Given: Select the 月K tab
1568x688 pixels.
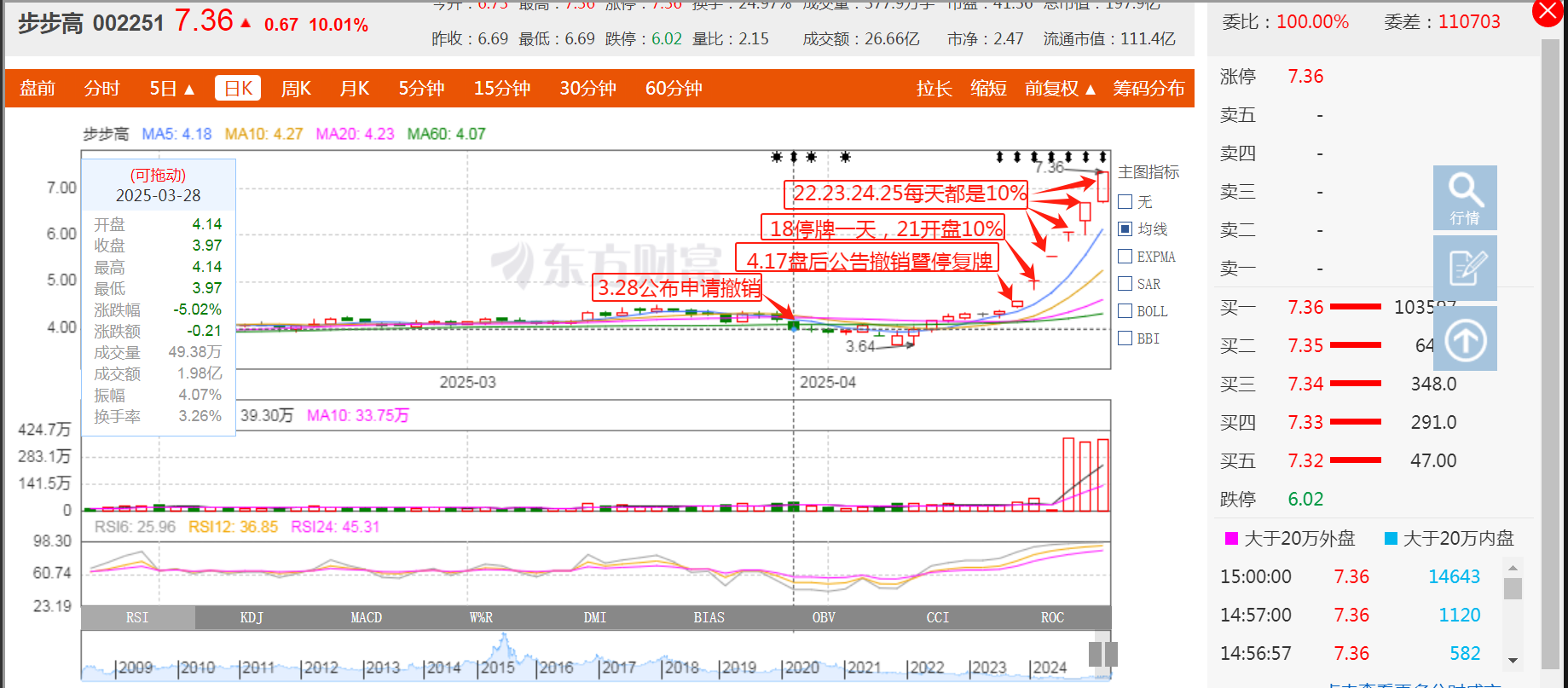Looking at the screenshot, I should 355,89.
